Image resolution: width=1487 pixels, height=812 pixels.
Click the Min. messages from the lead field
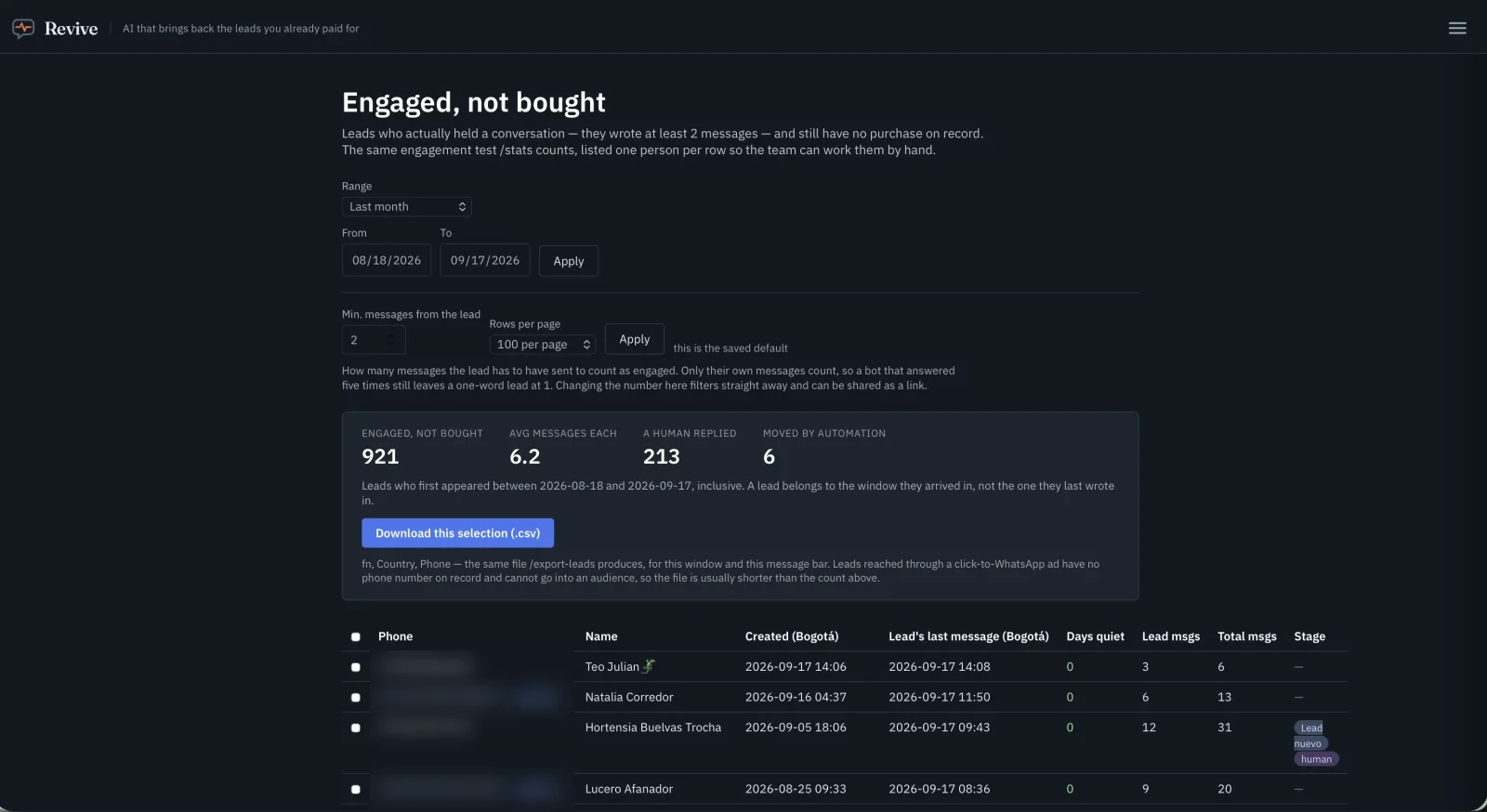pyautogui.click(x=374, y=340)
